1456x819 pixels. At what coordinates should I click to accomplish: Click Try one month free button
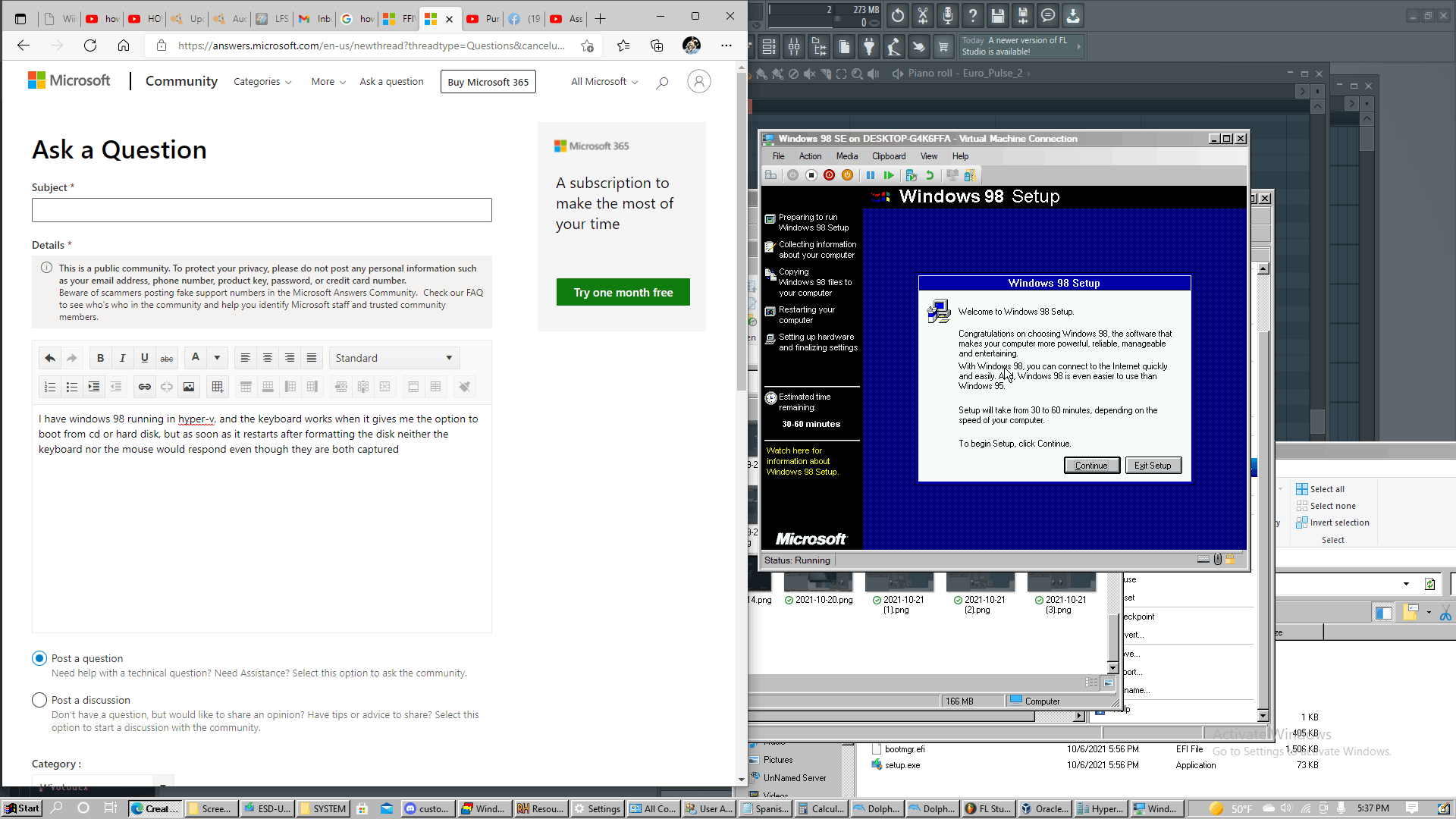click(x=623, y=293)
